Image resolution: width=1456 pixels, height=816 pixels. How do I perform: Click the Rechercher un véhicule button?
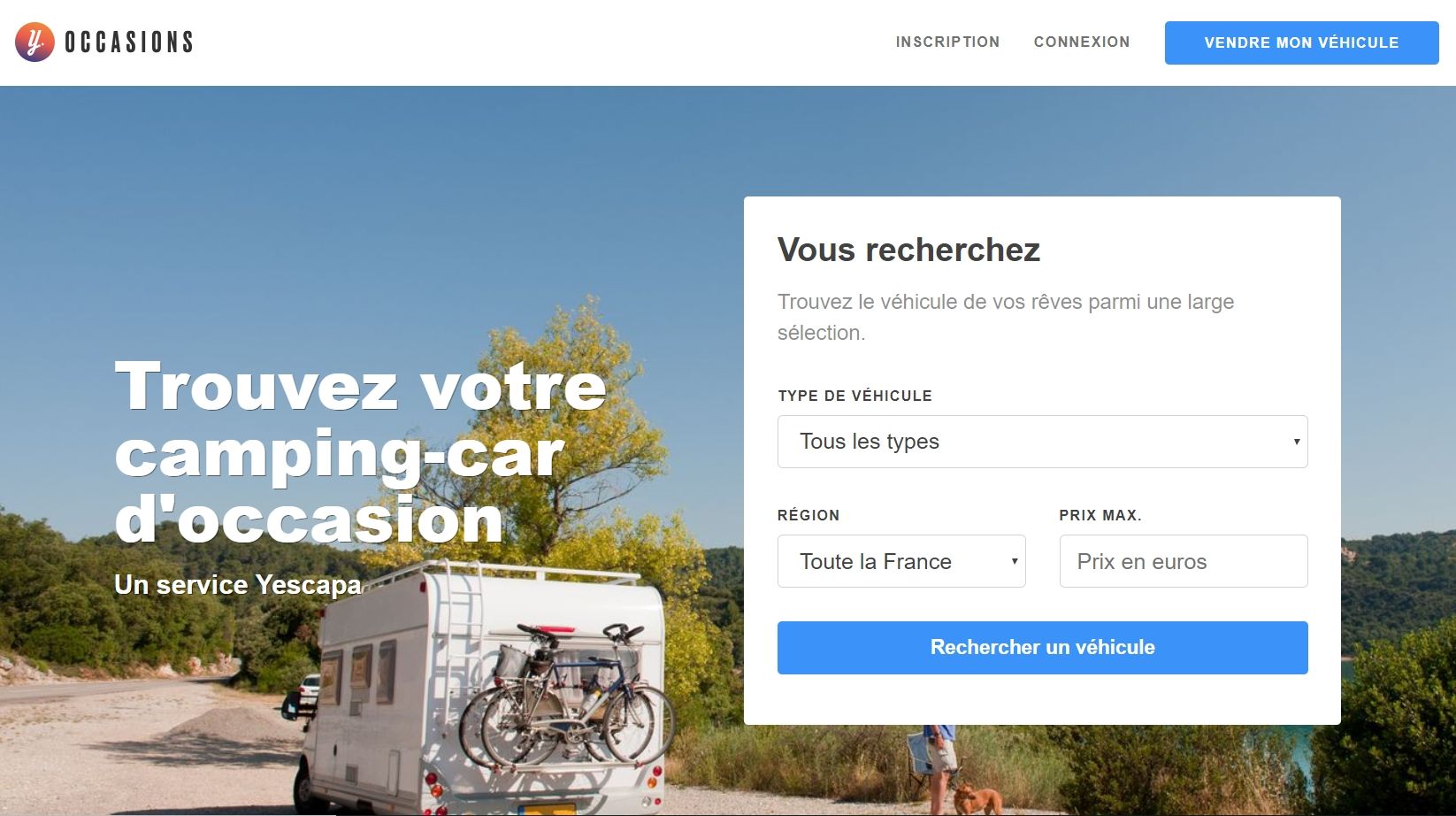click(1042, 647)
